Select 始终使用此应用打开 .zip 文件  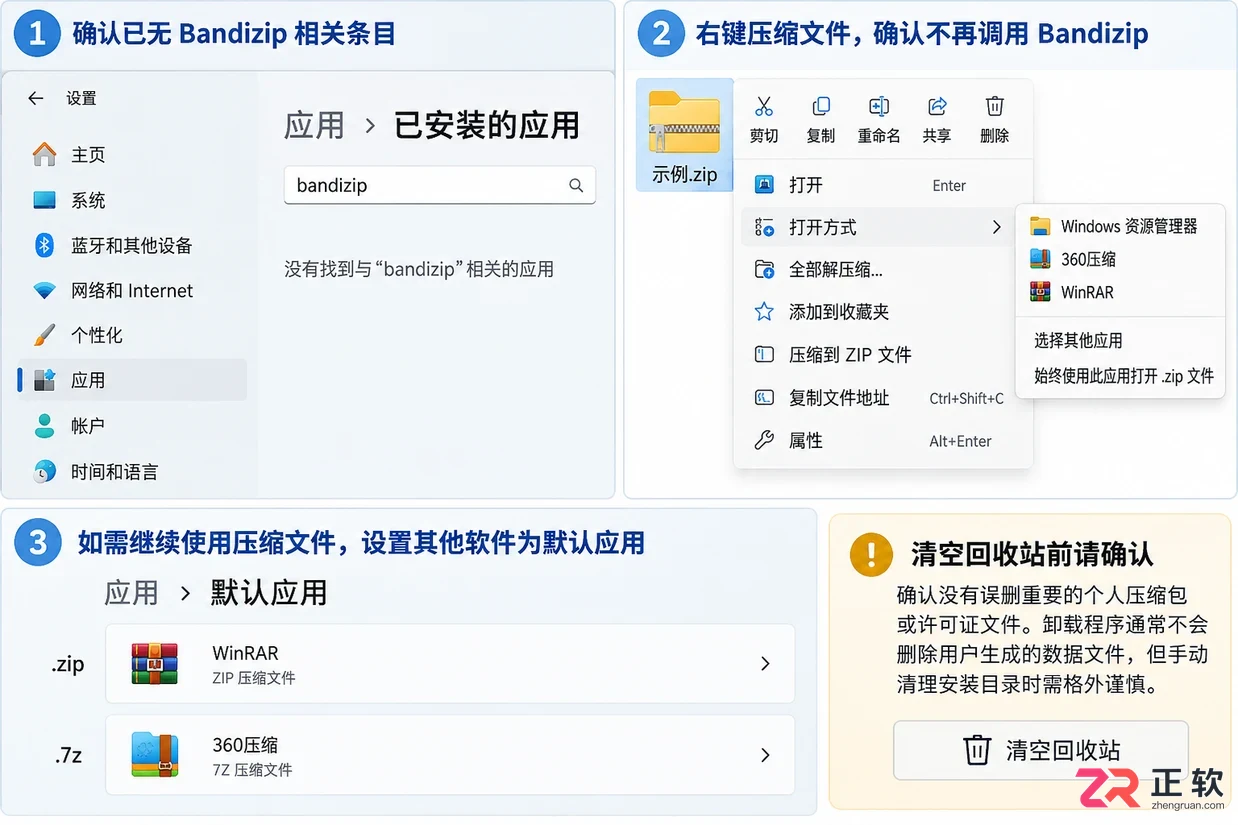(x=1124, y=376)
